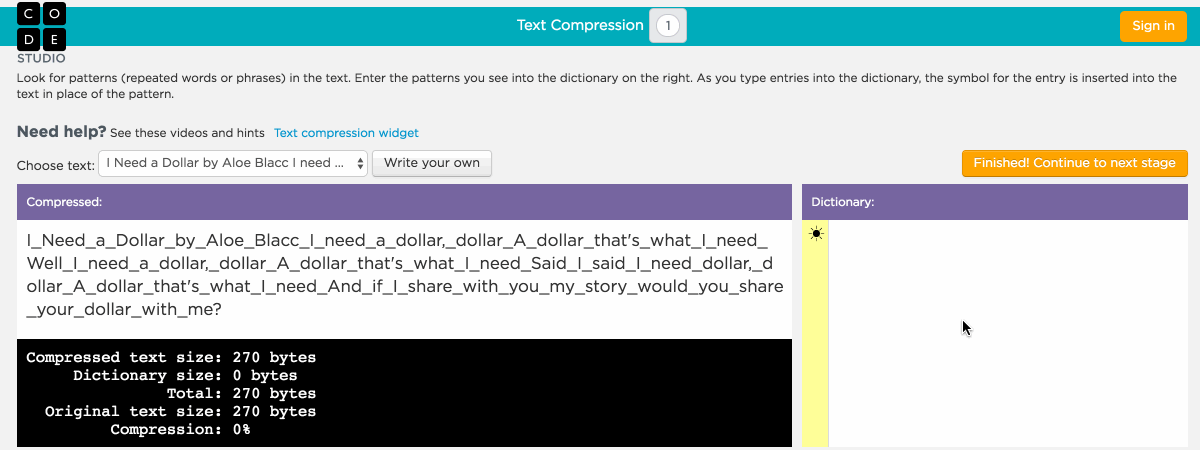1200x450 pixels.
Task: Click the dropdown arrows on the text selector
Action: tap(360, 163)
